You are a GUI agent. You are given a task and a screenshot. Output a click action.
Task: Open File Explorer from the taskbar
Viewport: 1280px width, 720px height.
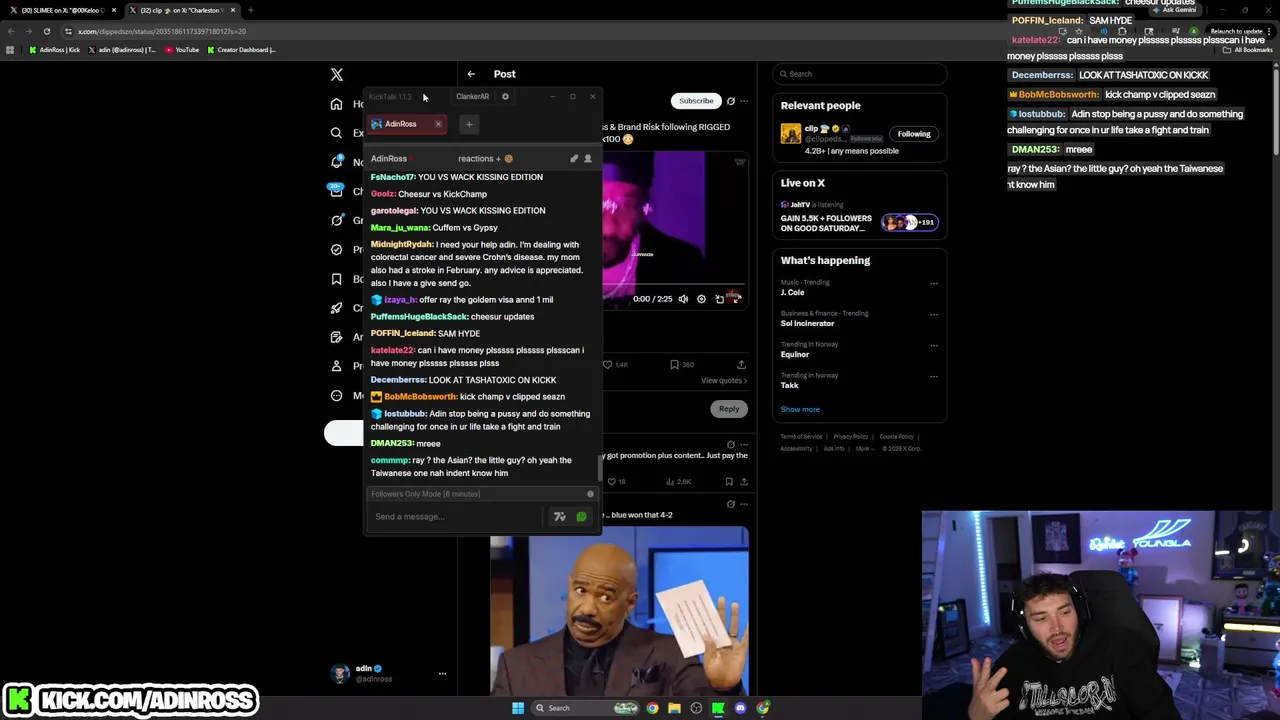[x=674, y=708]
